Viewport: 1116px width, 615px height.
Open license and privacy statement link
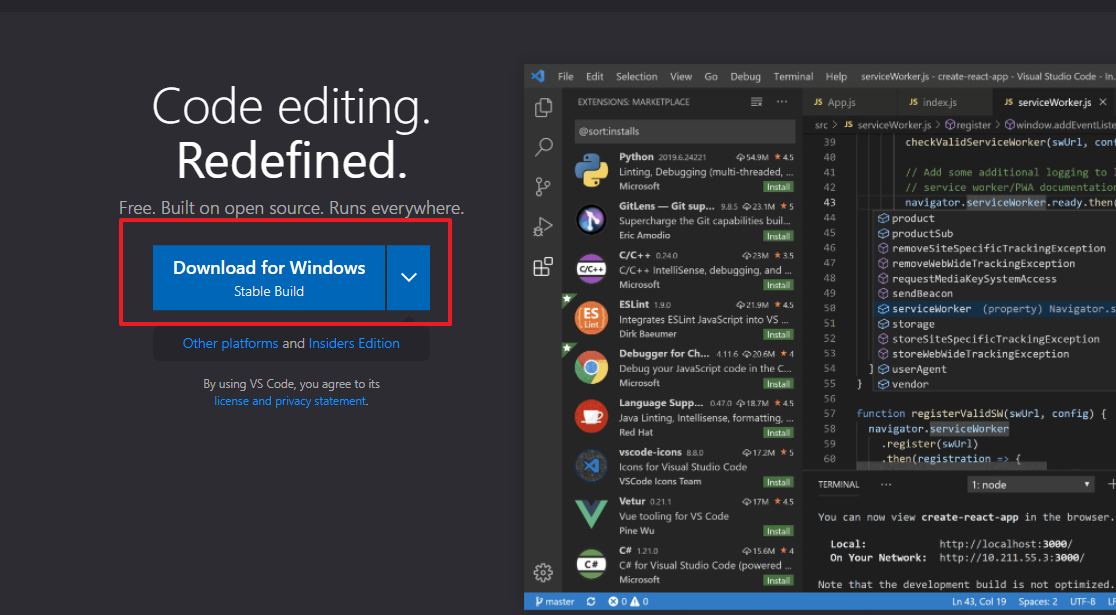click(x=290, y=401)
